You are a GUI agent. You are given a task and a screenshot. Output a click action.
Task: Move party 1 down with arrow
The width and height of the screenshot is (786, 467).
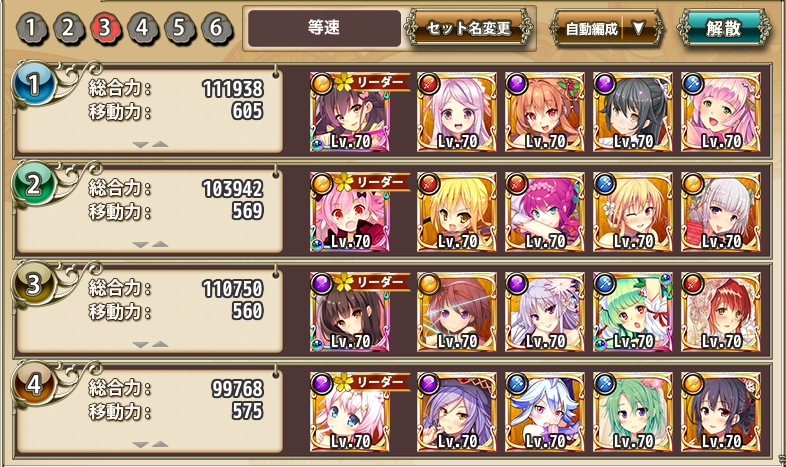(x=140, y=145)
